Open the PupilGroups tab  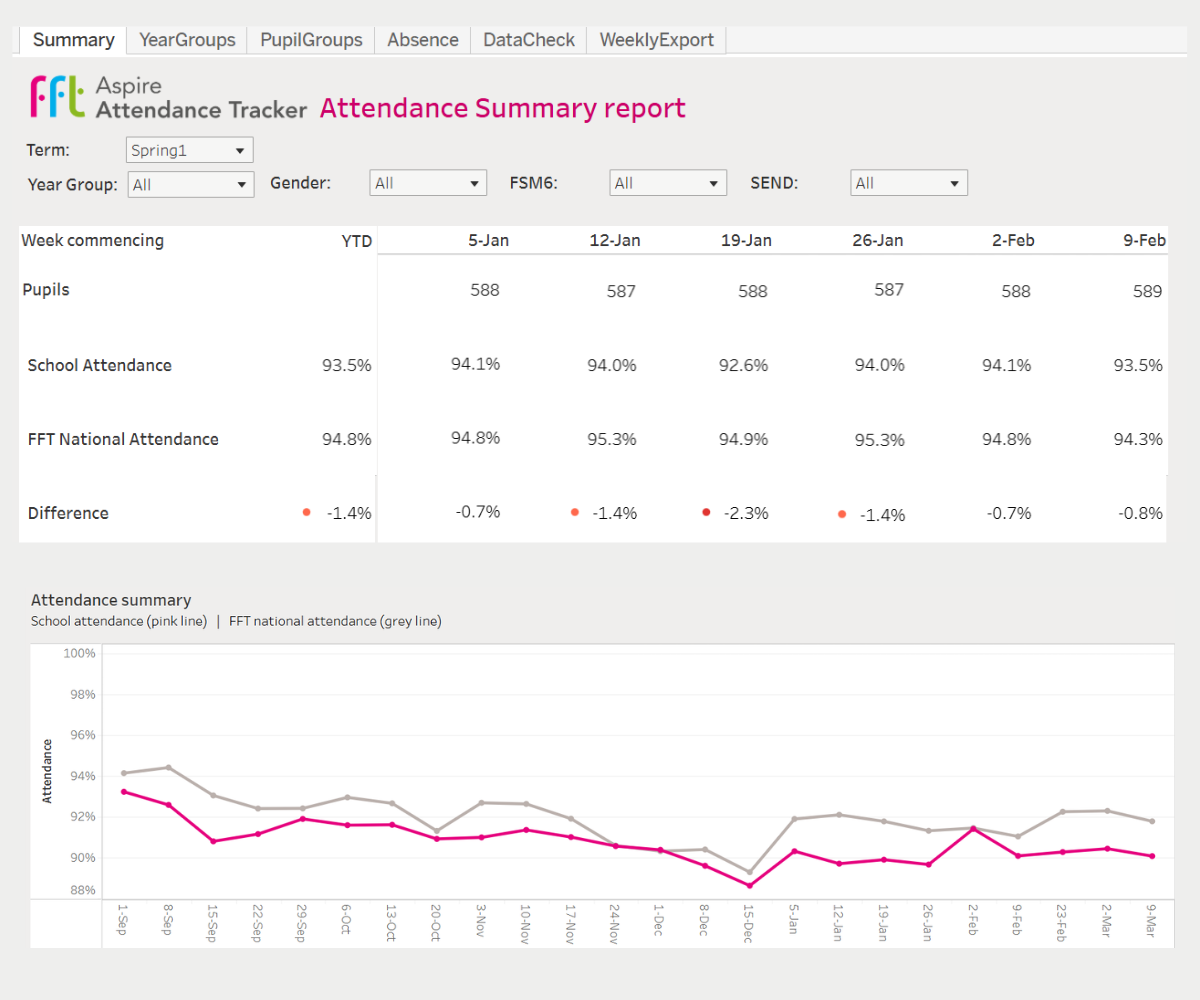311,40
